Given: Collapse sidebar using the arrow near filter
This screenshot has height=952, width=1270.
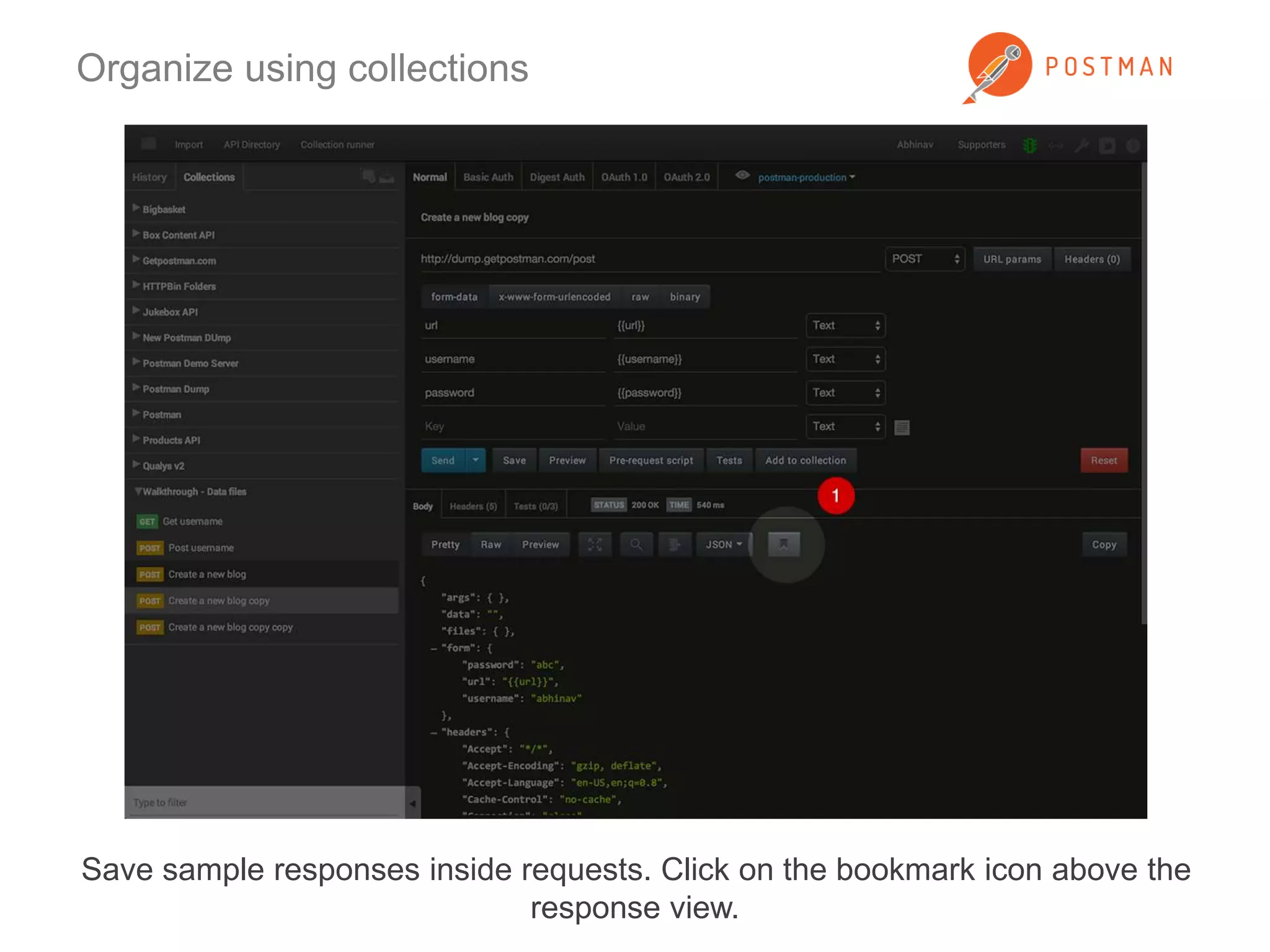Looking at the screenshot, I should pyautogui.click(x=412, y=803).
